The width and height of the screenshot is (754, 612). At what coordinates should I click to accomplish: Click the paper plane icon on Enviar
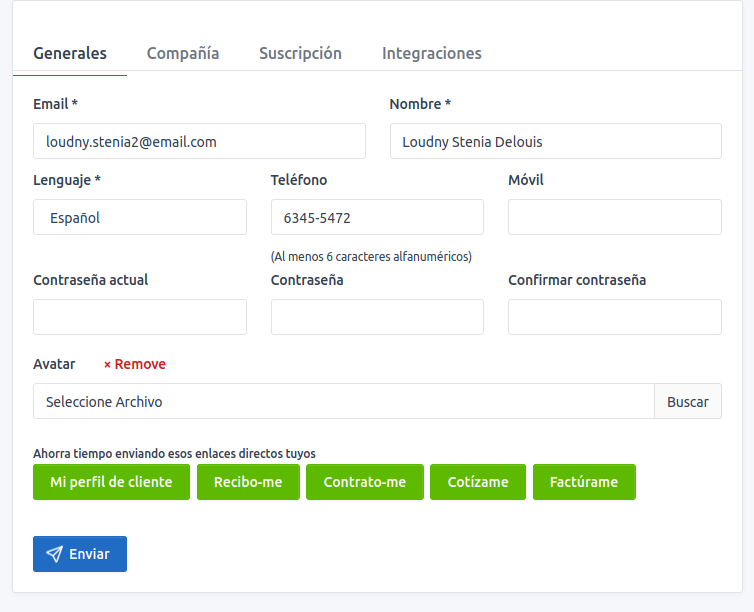tap(54, 554)
